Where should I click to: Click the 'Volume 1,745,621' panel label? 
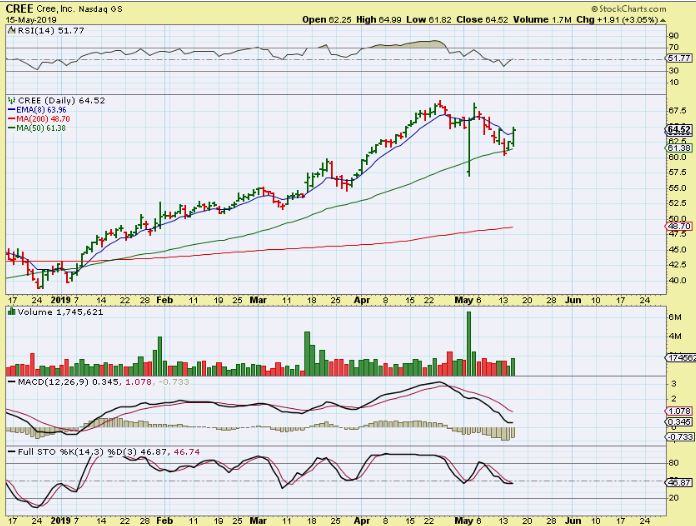60,312
